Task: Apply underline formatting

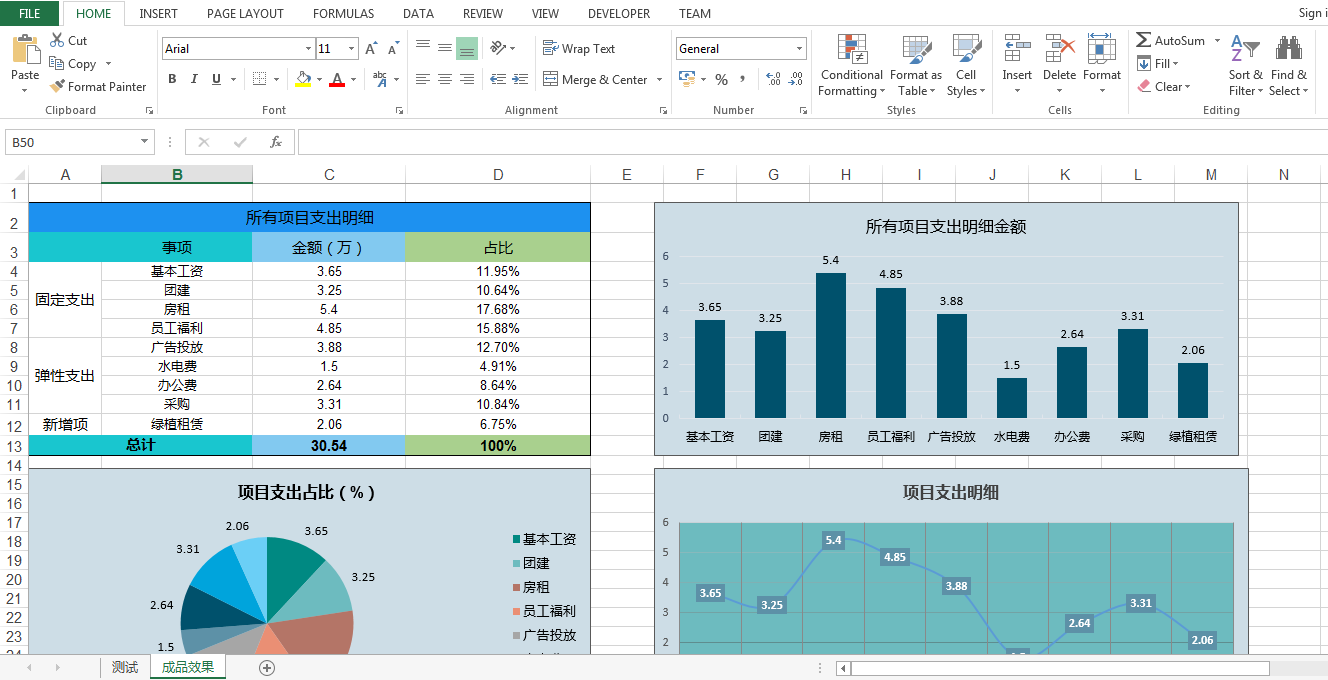Action: tap(216, 79)
